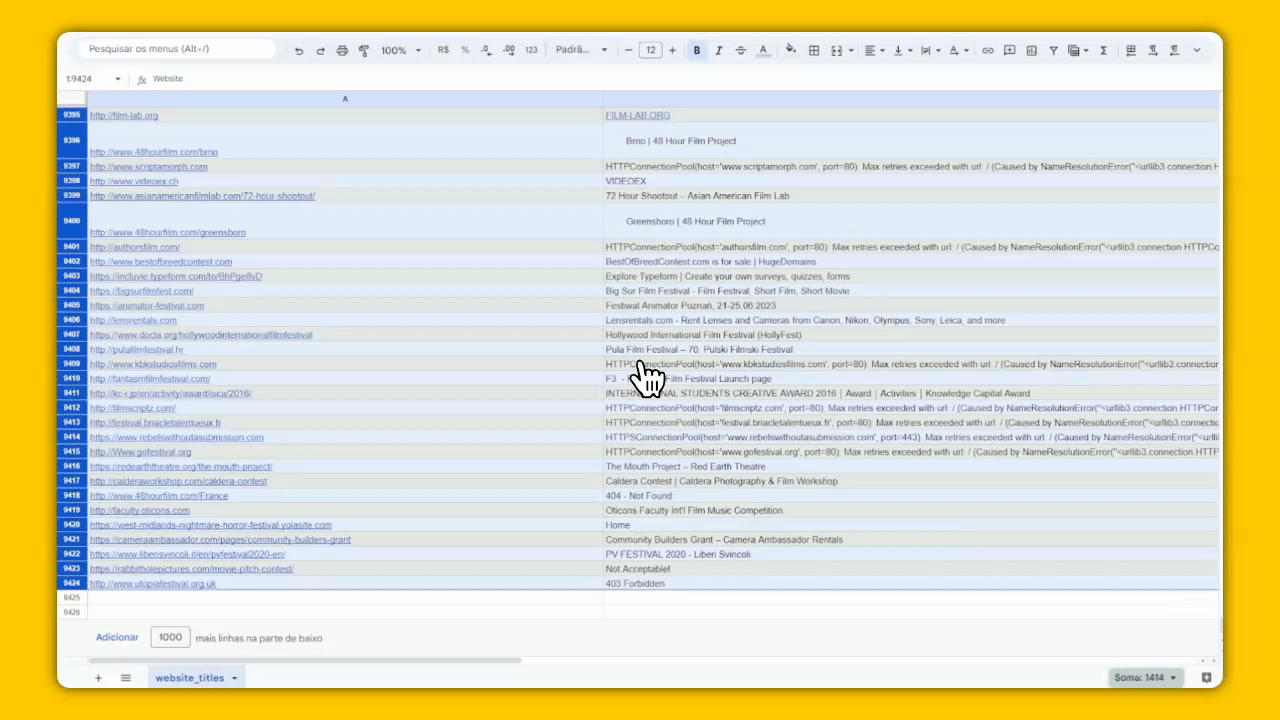This screenshot has height=720, width=1280.
Task: Decrease the font size
Action: (629, 50)
